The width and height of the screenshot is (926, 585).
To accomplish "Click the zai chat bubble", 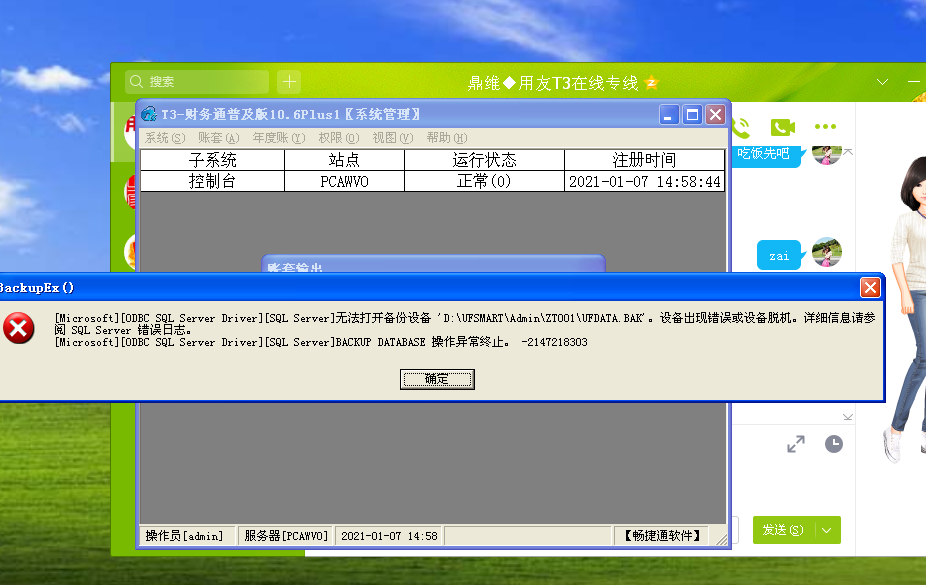I will tap(780, 255).
